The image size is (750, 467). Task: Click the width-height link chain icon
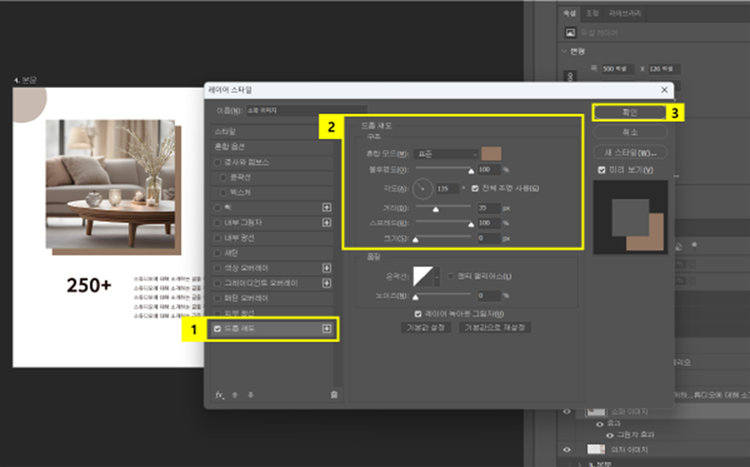click(x=570, y=77)
